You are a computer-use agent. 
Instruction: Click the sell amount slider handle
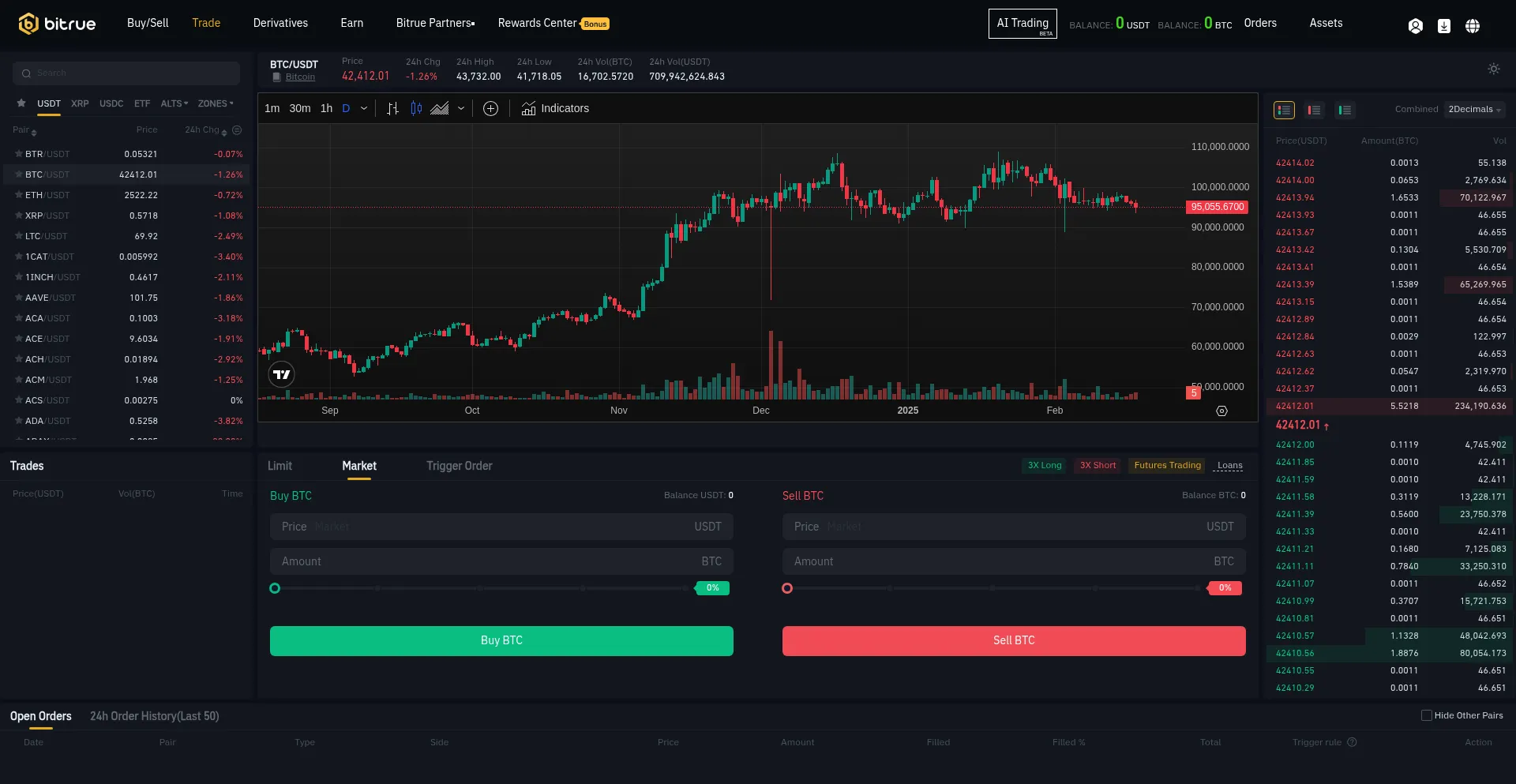coord(787,588)
